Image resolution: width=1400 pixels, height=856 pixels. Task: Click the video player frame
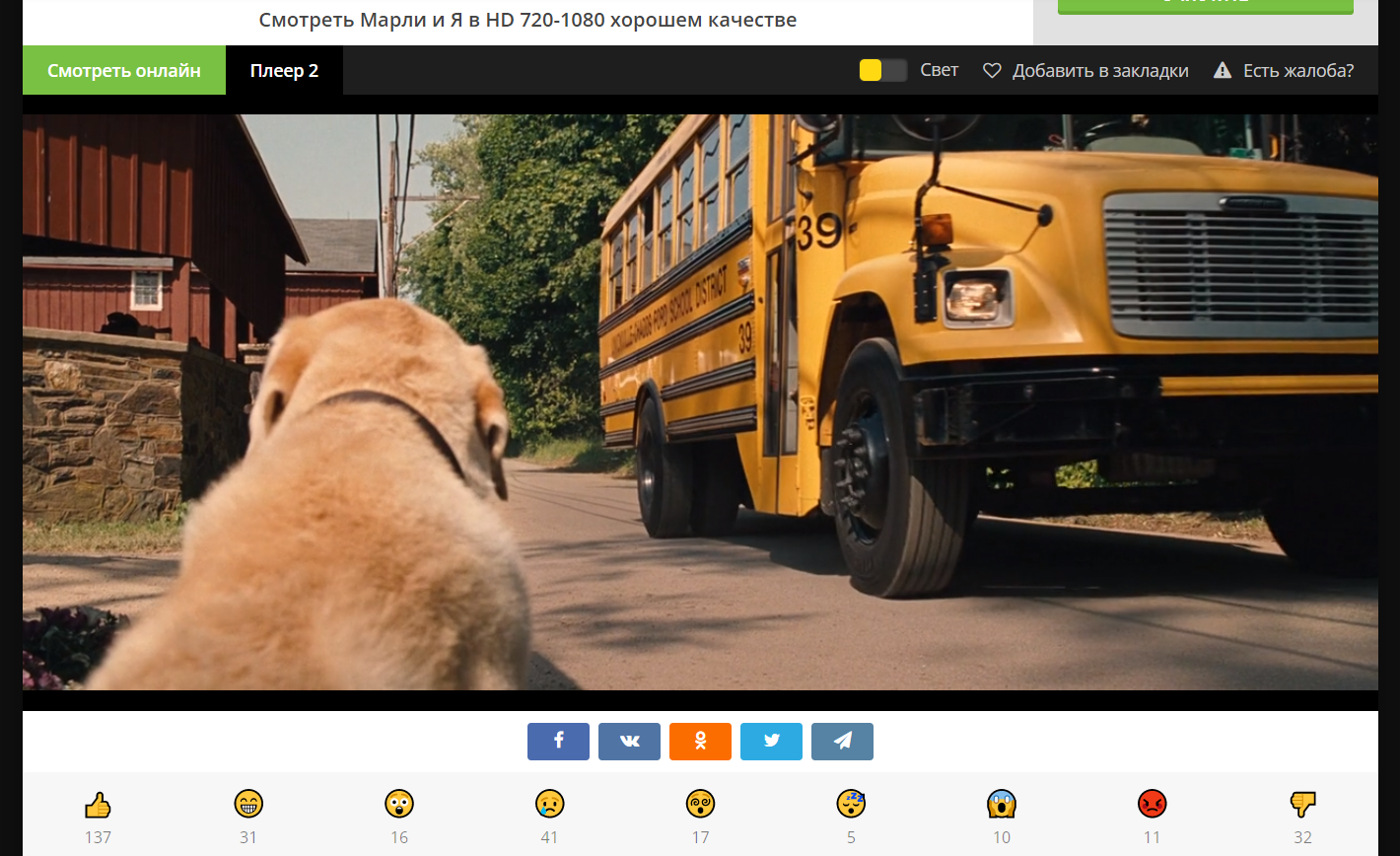click(x=700, y=402)
